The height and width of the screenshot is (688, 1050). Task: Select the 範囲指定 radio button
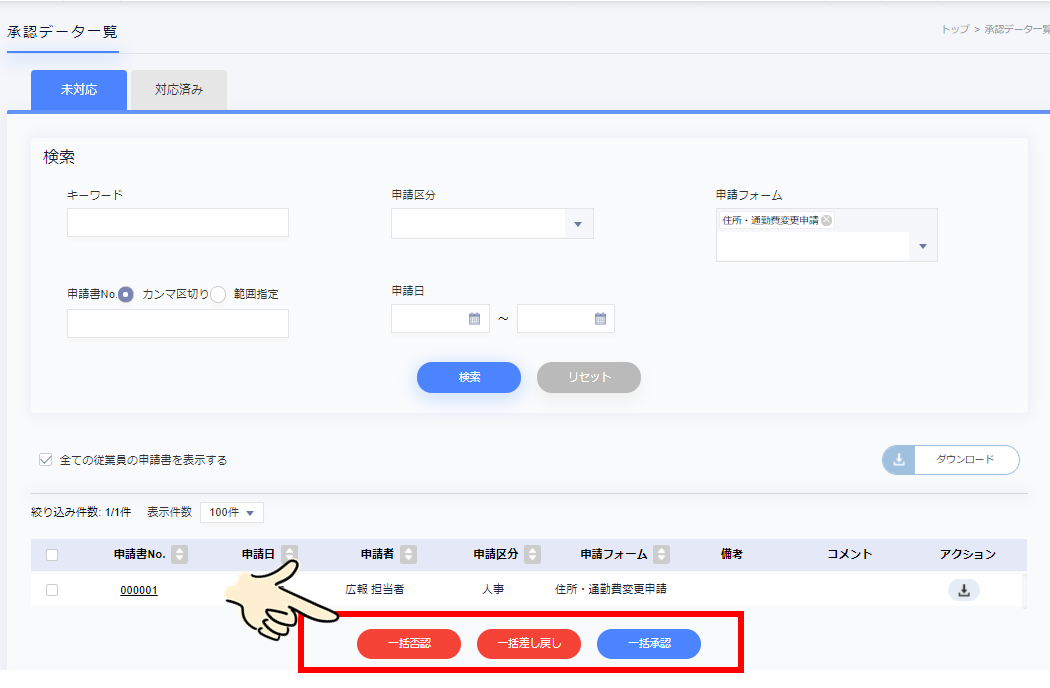[x=218, y=294]
